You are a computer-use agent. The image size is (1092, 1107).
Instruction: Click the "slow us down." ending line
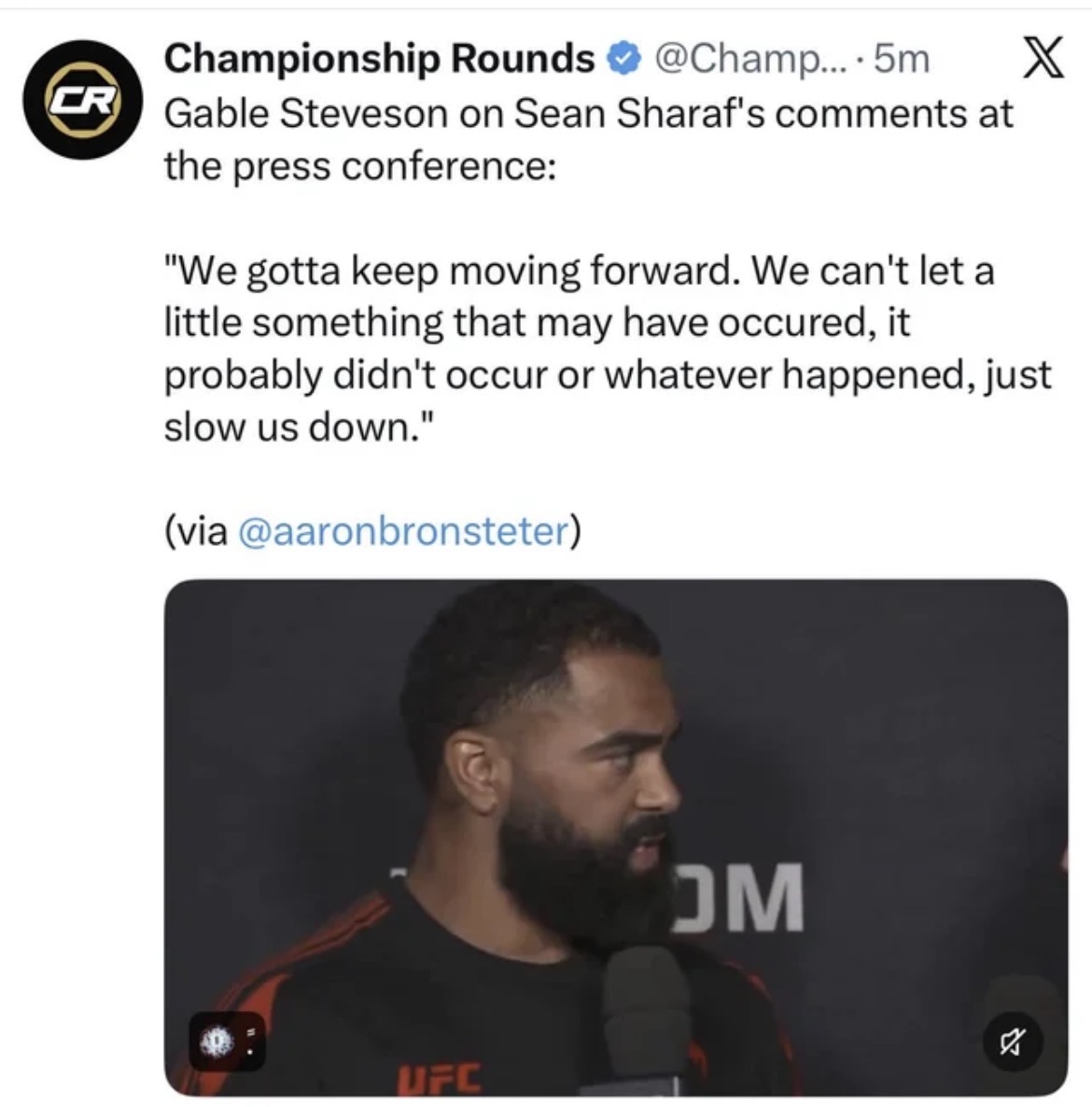pyautogui.click(x=300, y=427)
